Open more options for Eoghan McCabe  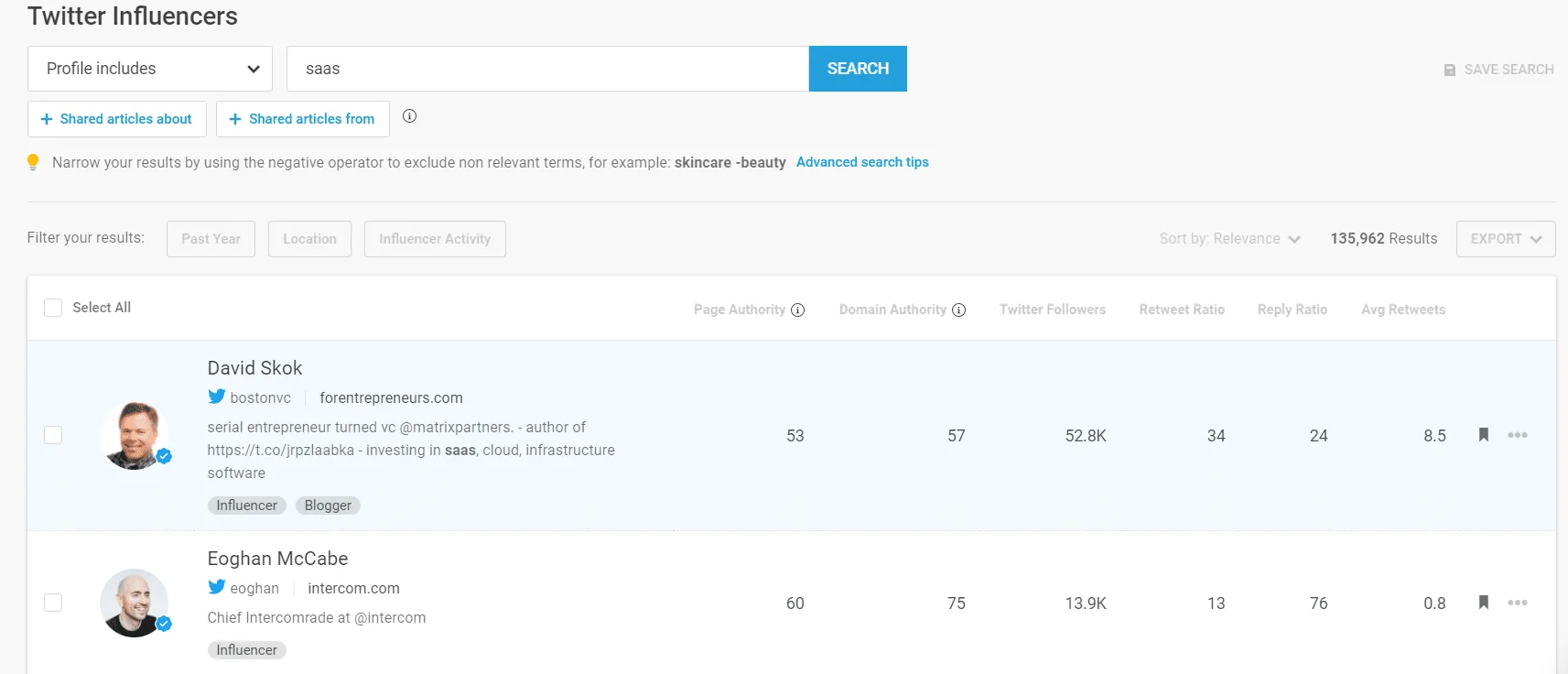point(1518,603)
